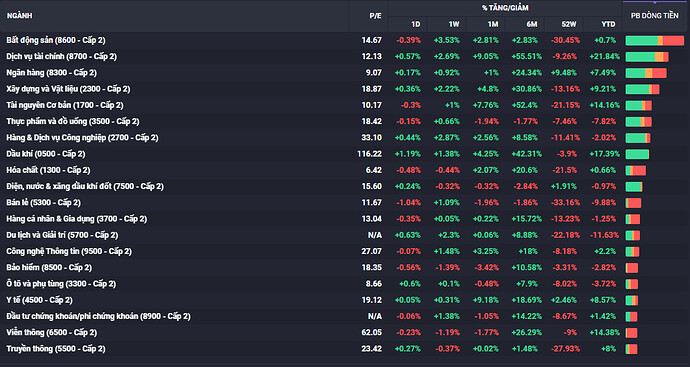Open the Bảo hiểm (8500) sector
690x367 pixels.
(49, 268)
